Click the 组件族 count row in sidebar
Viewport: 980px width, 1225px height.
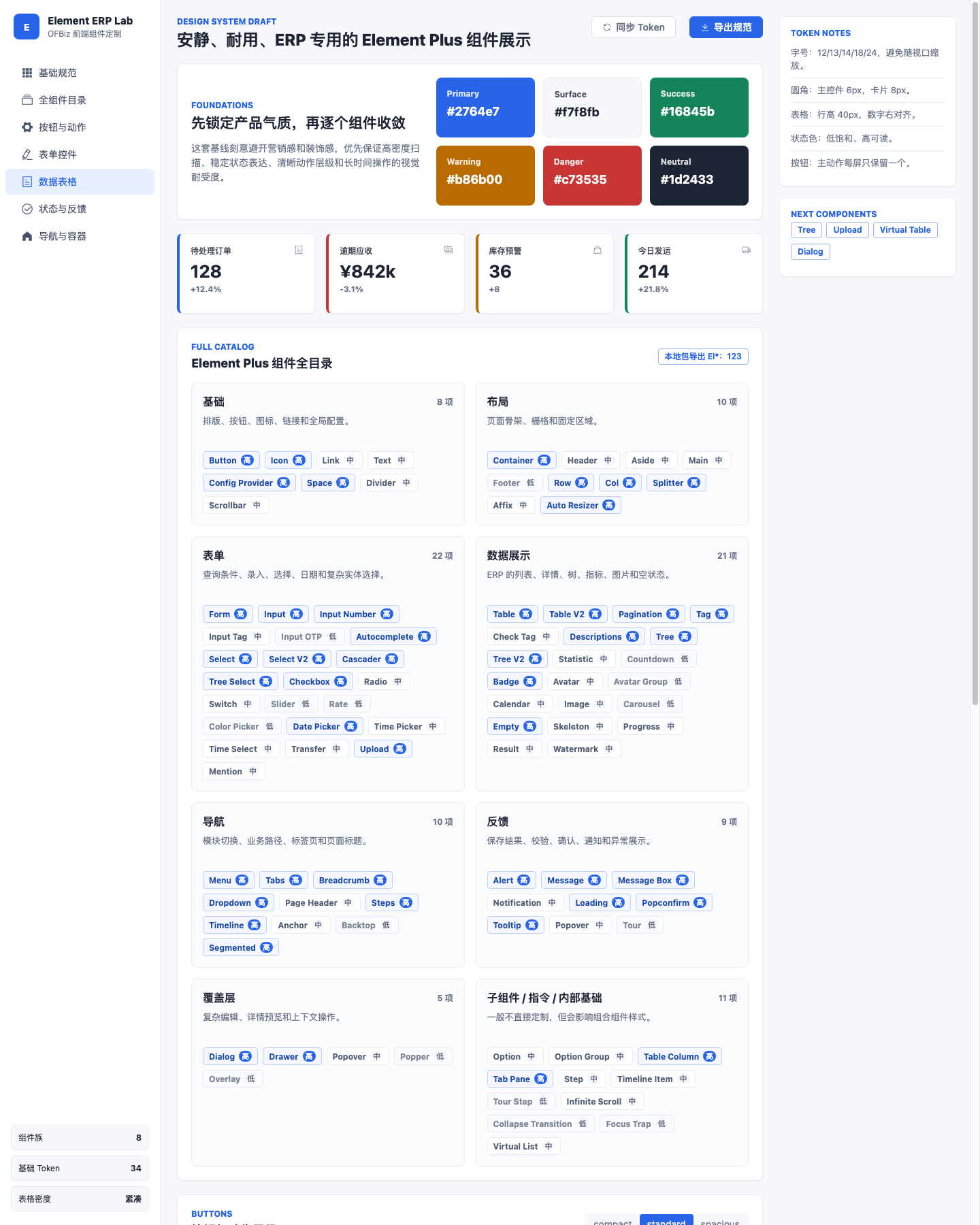click(80, 1138)
